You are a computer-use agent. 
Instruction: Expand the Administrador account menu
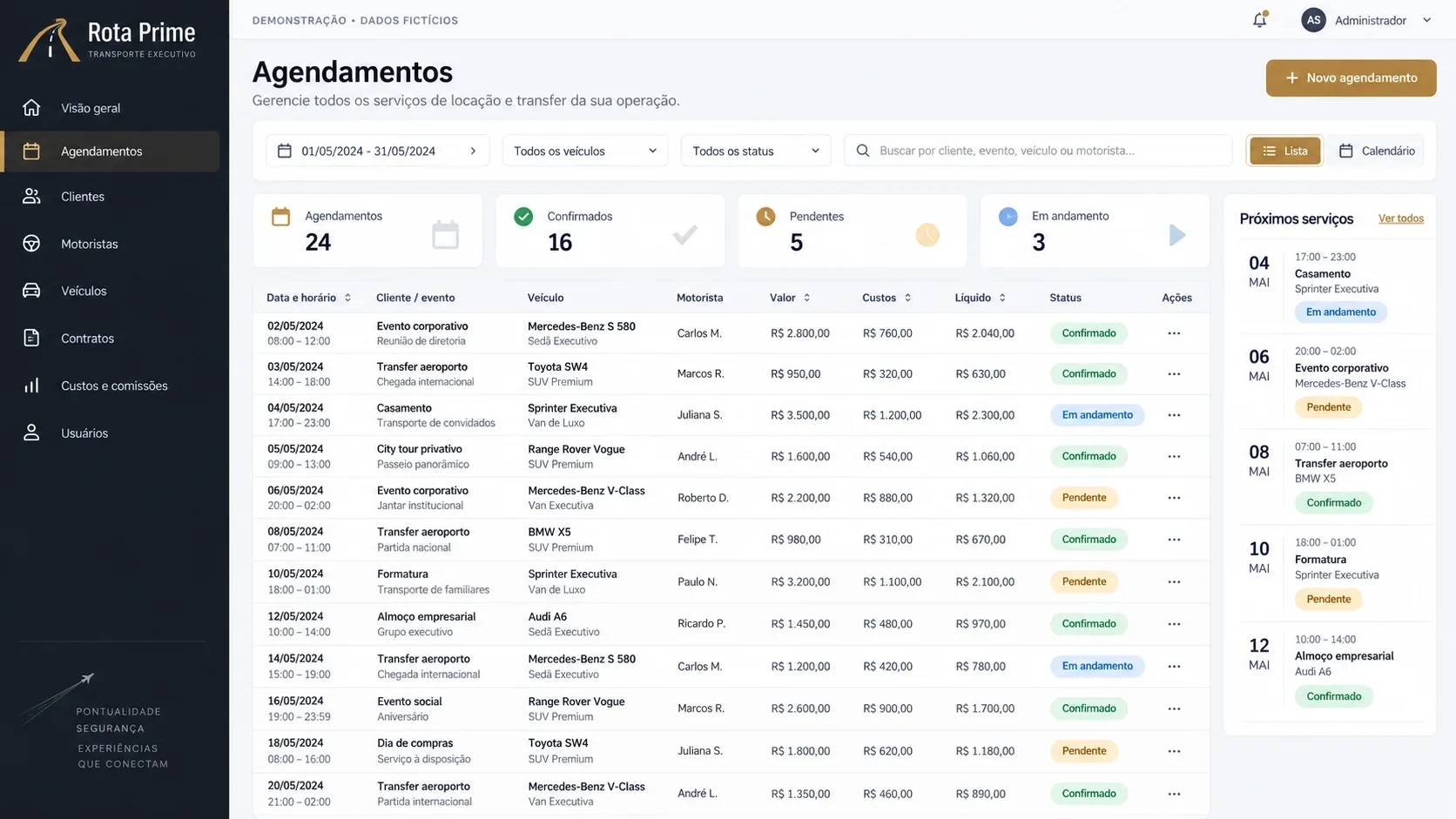1426,20
